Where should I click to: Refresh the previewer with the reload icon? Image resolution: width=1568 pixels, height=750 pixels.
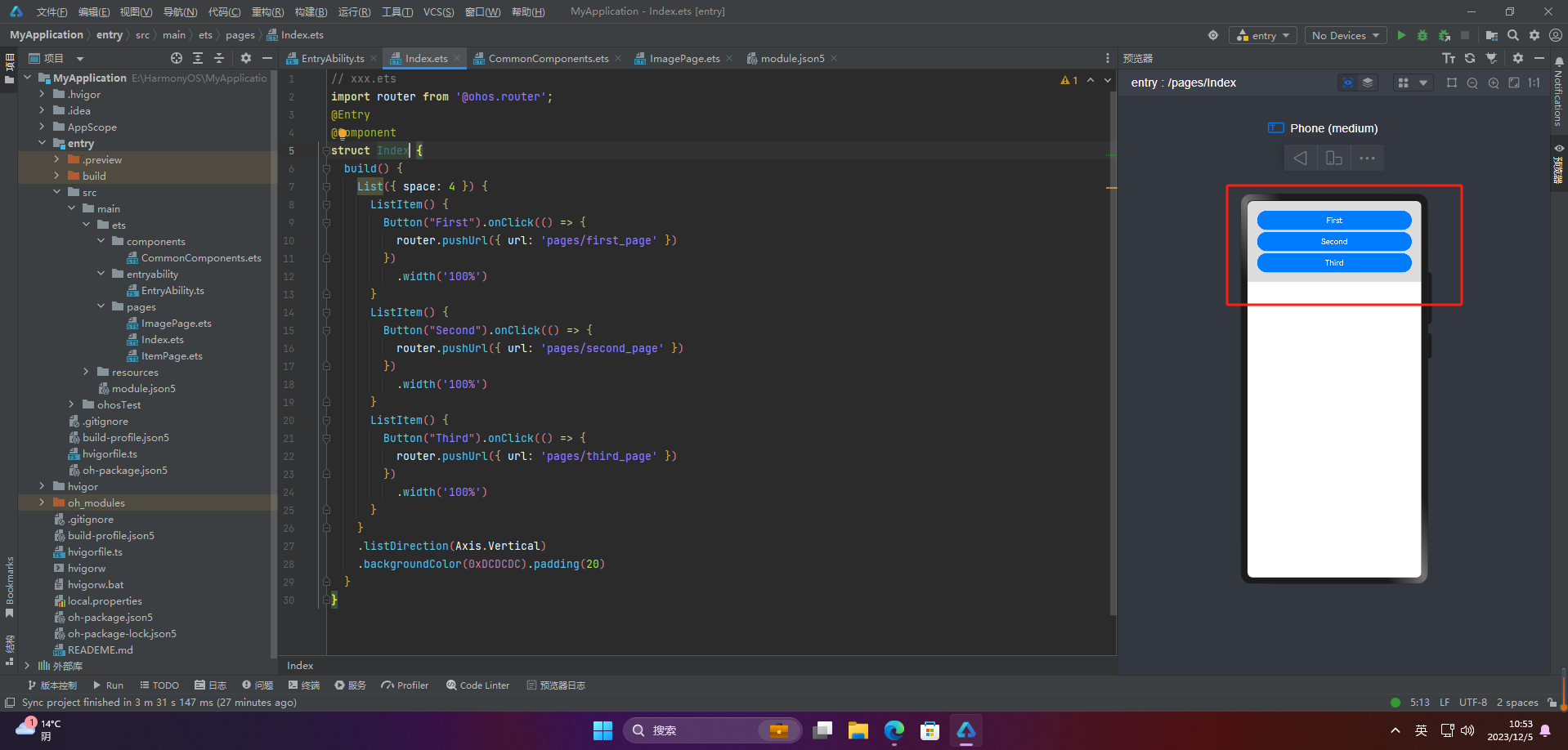(1470, 58)
